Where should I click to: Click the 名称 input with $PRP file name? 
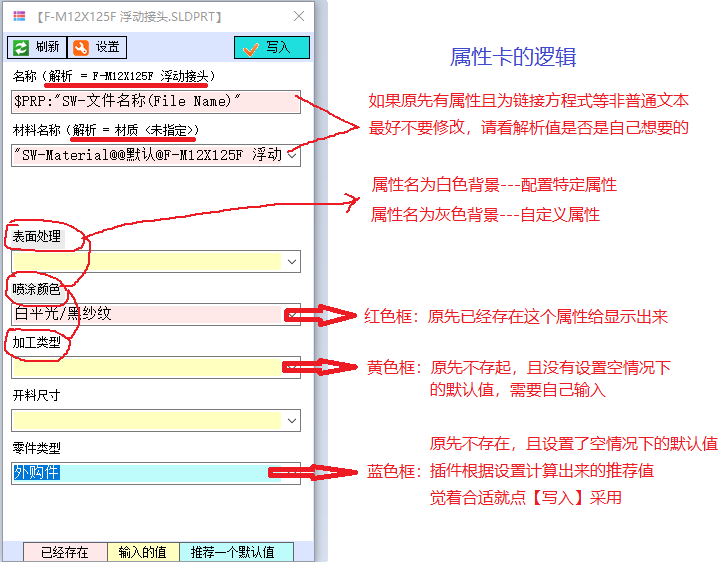156,102
